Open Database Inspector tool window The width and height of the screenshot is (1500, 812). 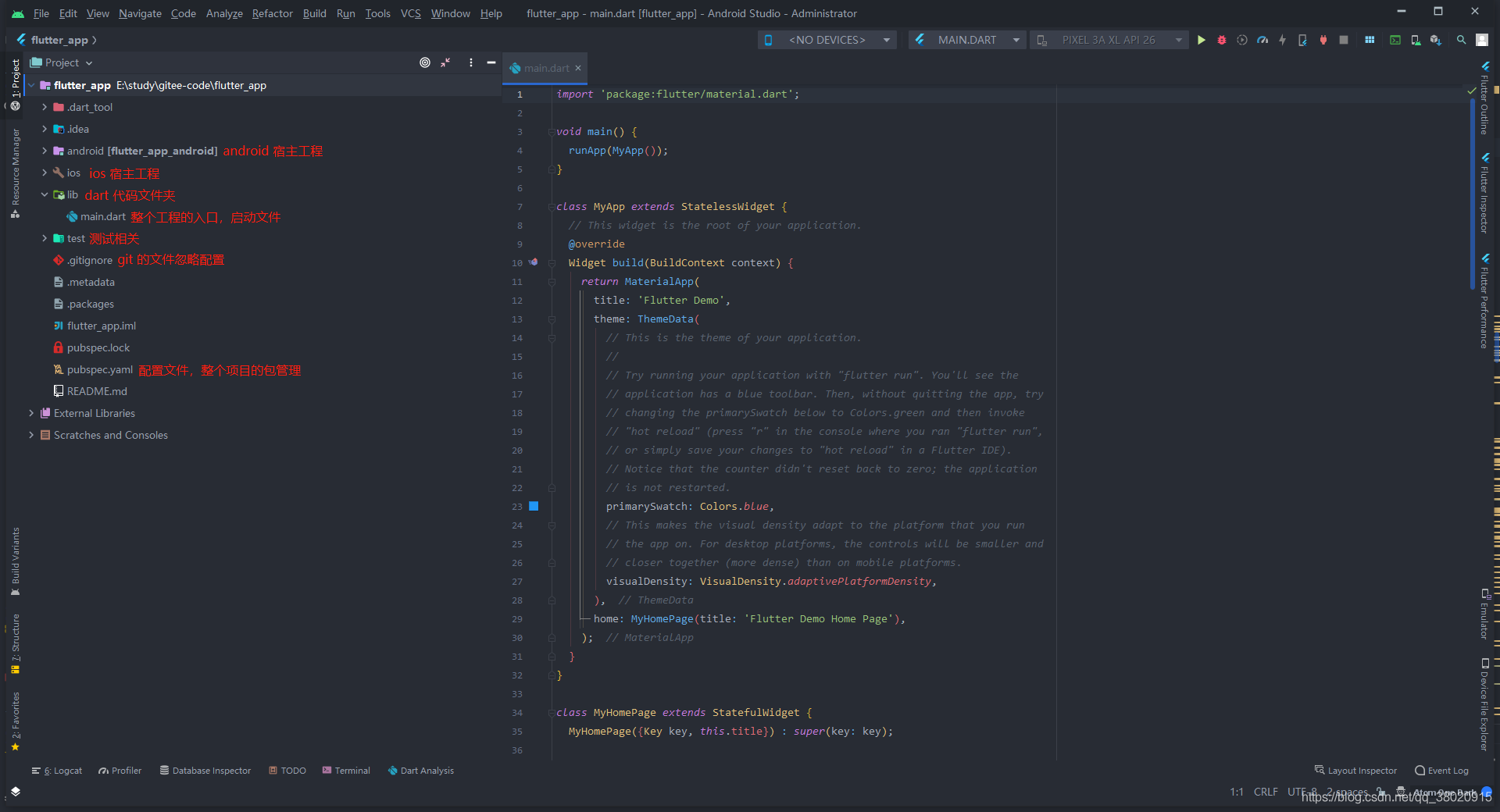[205, 771]
